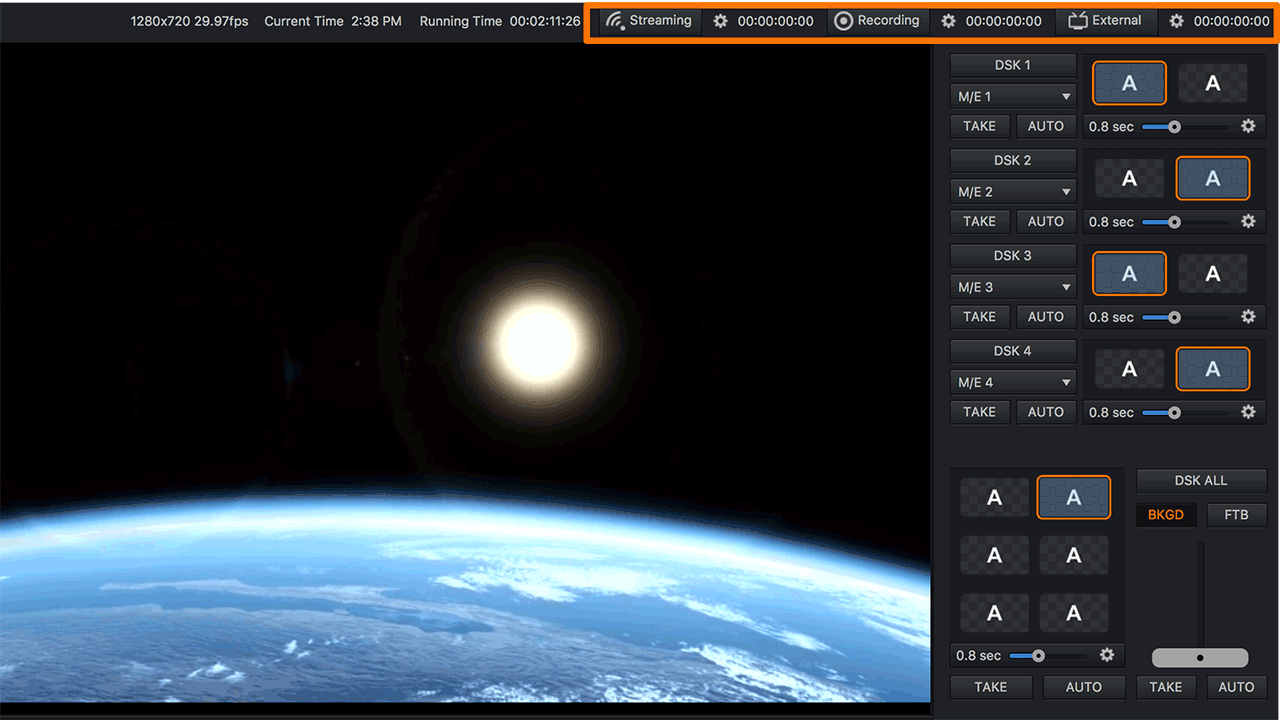Click TAKE for DSK 2
This screenshot has width=1280, height=720.
point(979,221)
